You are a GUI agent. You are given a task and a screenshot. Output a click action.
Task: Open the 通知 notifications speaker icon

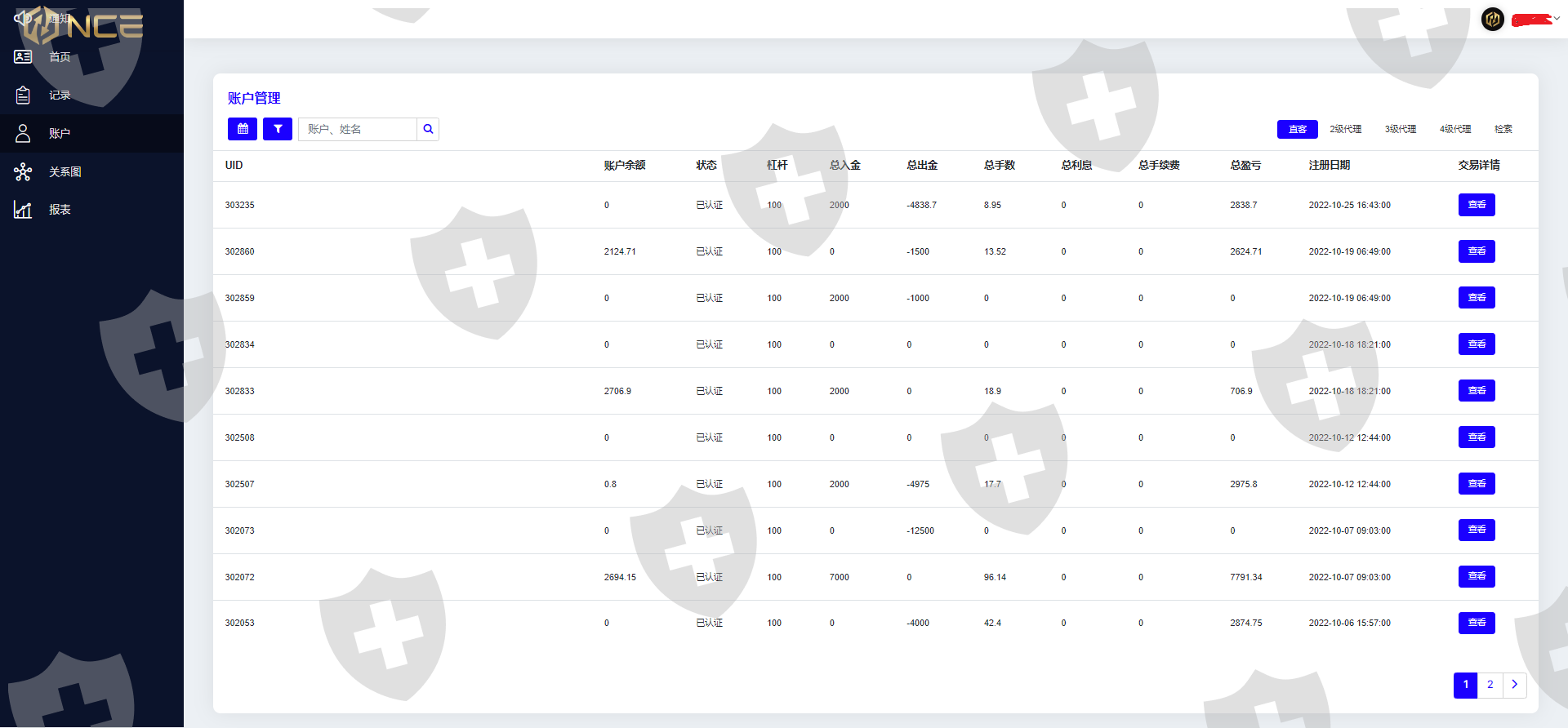pos(22,17)
